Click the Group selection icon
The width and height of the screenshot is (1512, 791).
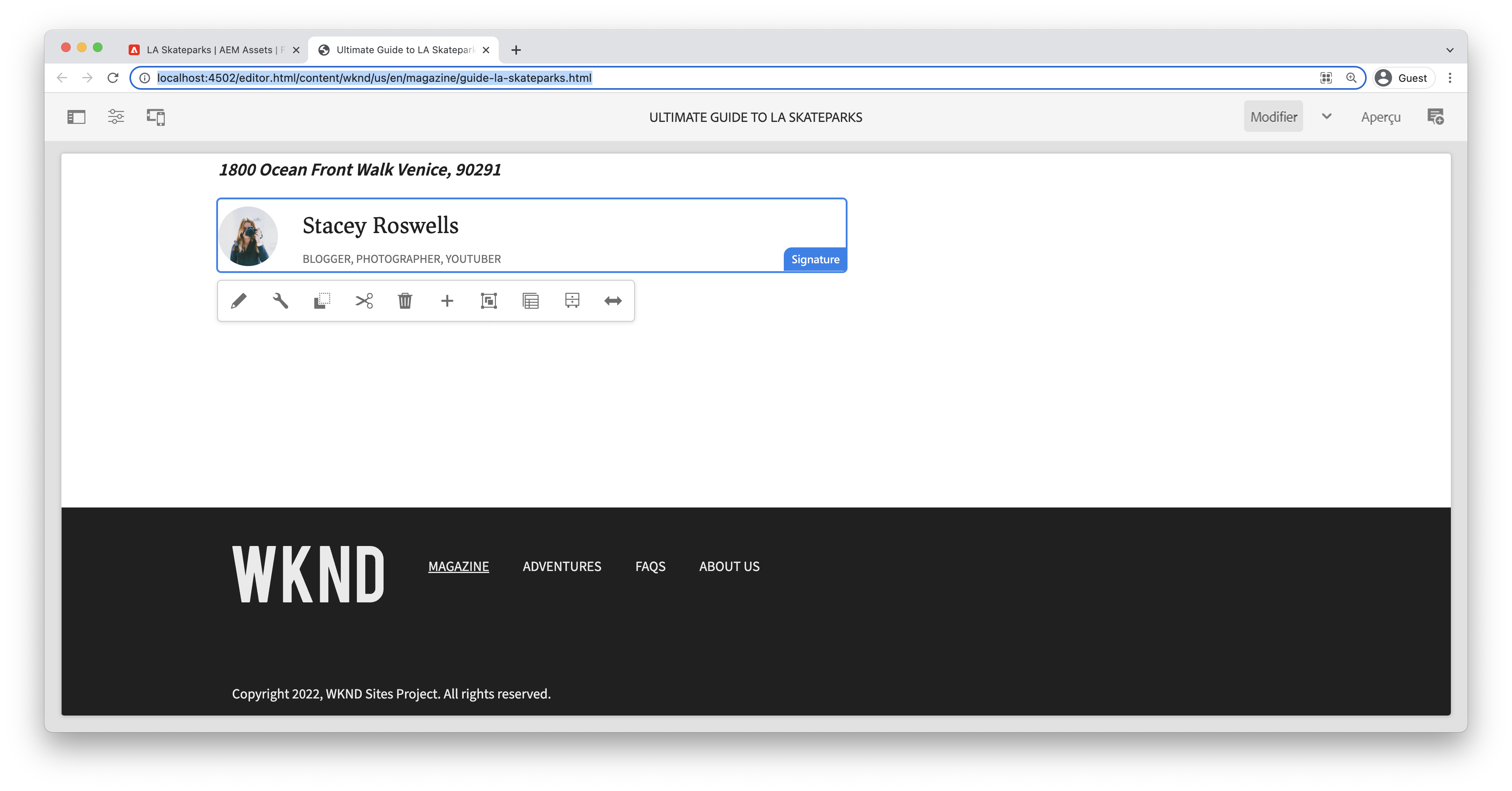[x=488, y=301]
